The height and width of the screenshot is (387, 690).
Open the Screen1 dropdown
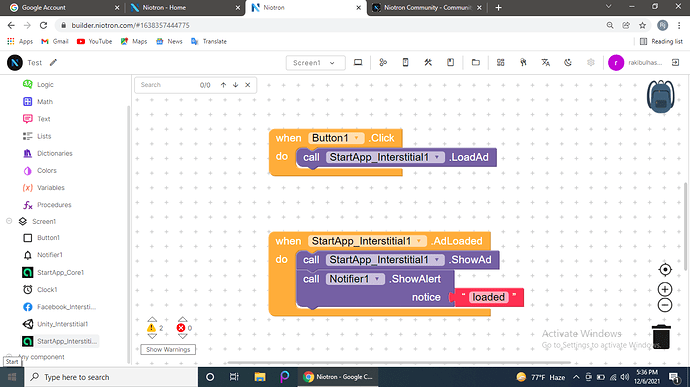pos(315,63)
